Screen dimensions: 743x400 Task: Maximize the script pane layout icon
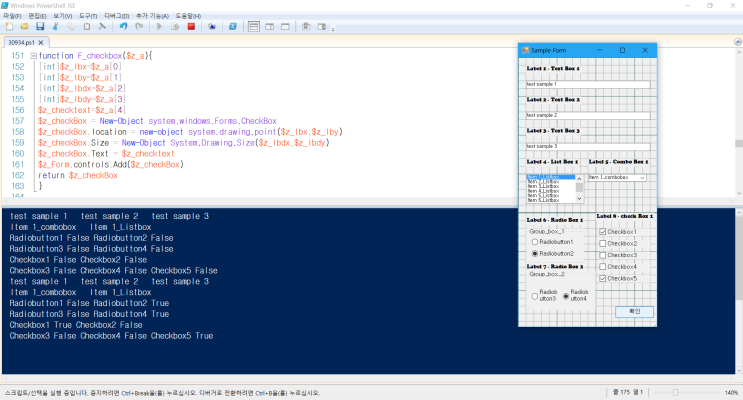click(x=285, y=27)
